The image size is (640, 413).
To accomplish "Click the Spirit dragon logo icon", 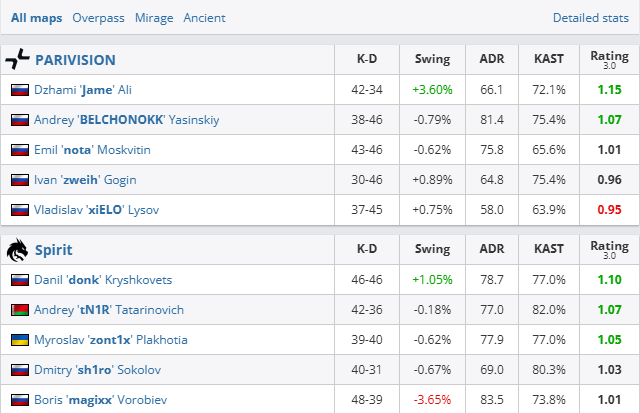I will (x=18, y=249).
